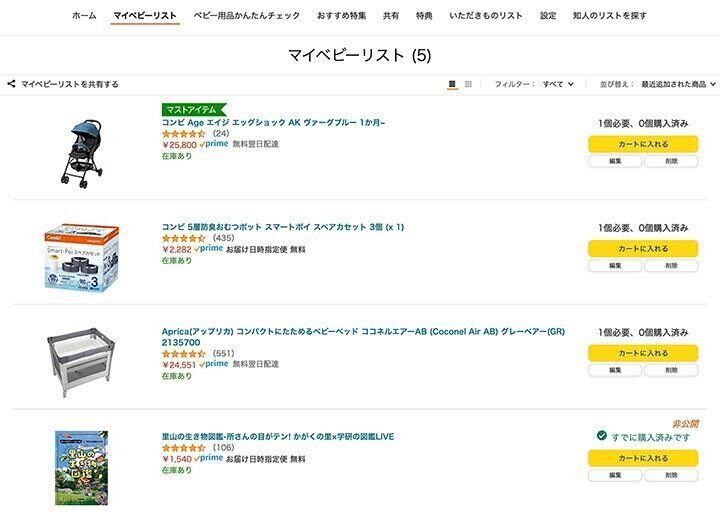Screen dimensions: 720x522
Task: Select the いただきものリスト tab
Action: pos(486,16)
